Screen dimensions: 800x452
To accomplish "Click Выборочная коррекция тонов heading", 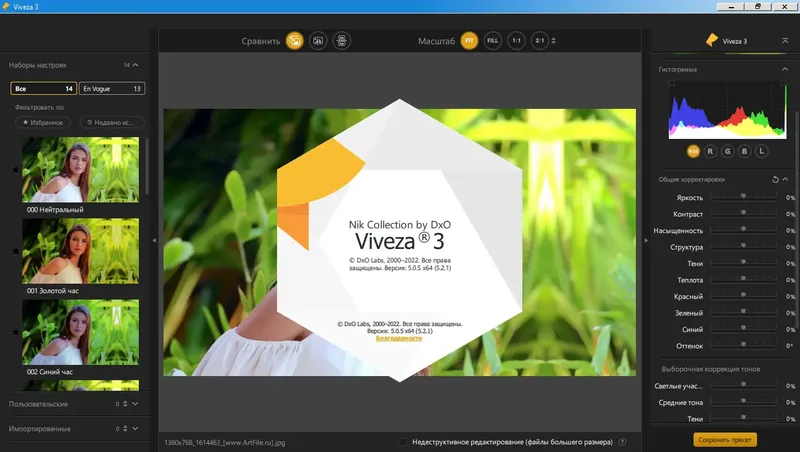I will tap(711, 369).
